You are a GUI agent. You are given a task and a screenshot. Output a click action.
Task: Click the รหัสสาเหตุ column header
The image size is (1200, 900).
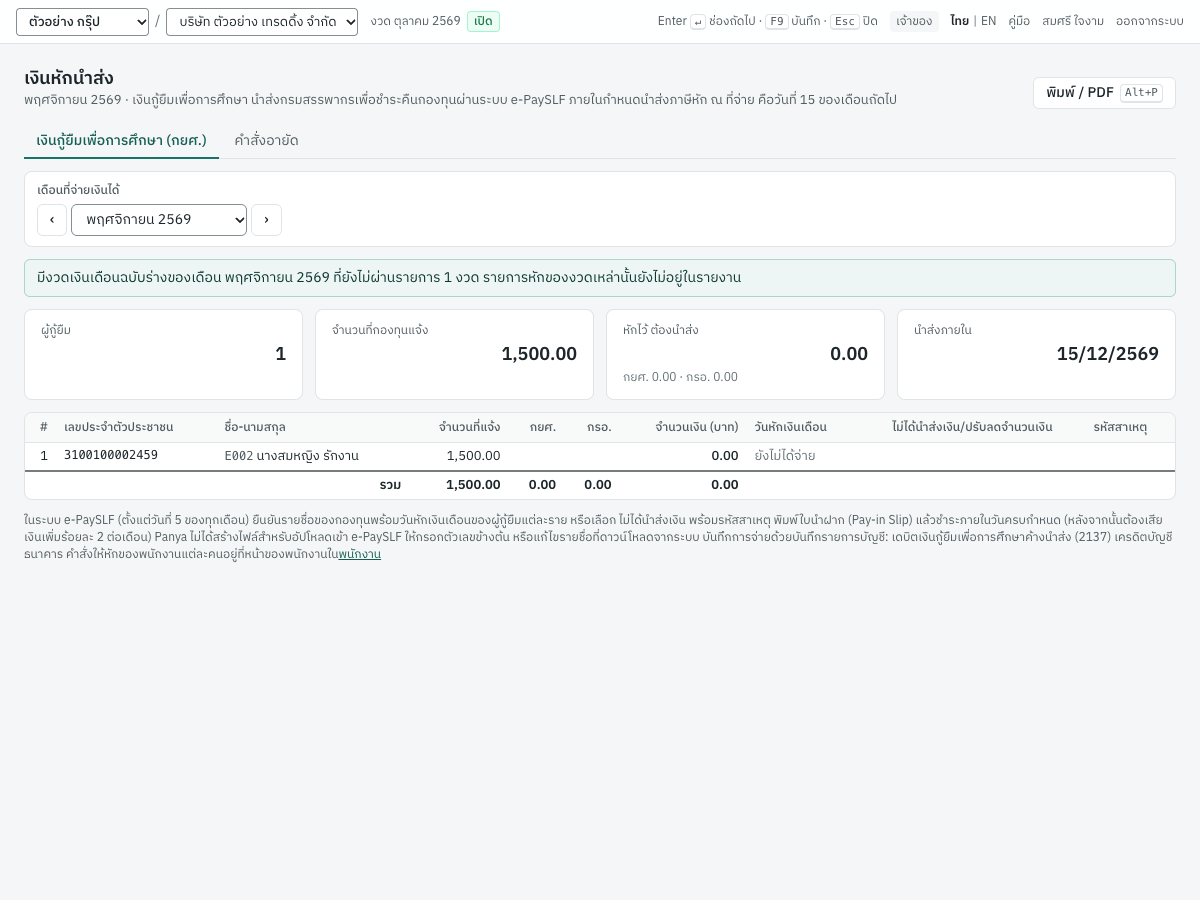click(x=1120, y=427)
